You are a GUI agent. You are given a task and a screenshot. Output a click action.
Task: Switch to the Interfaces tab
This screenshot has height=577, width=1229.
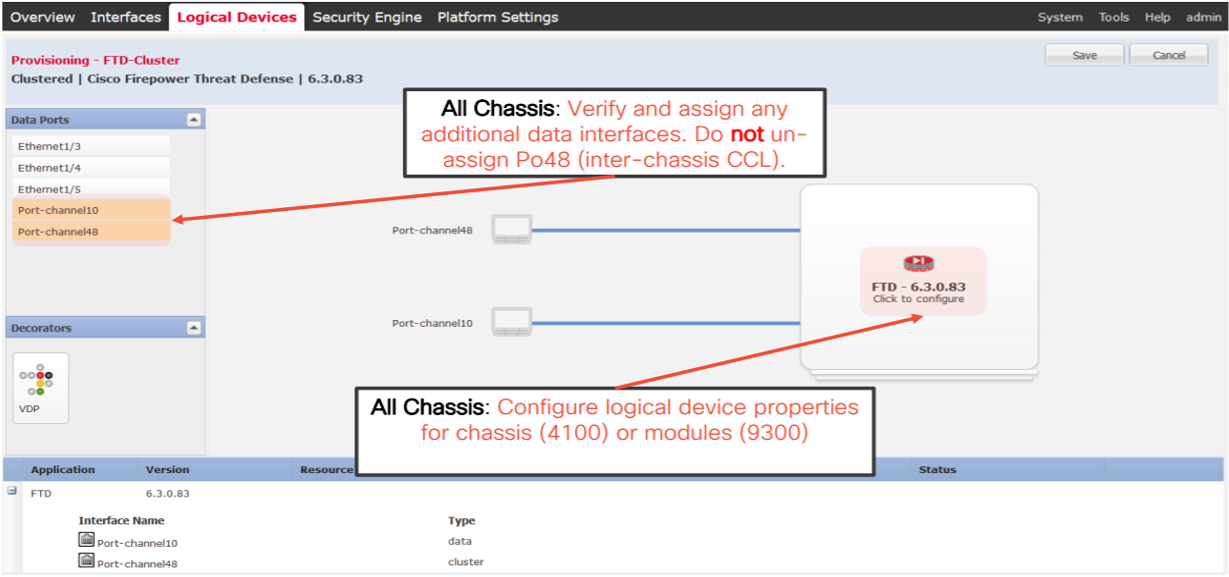(x=126, y=17)
